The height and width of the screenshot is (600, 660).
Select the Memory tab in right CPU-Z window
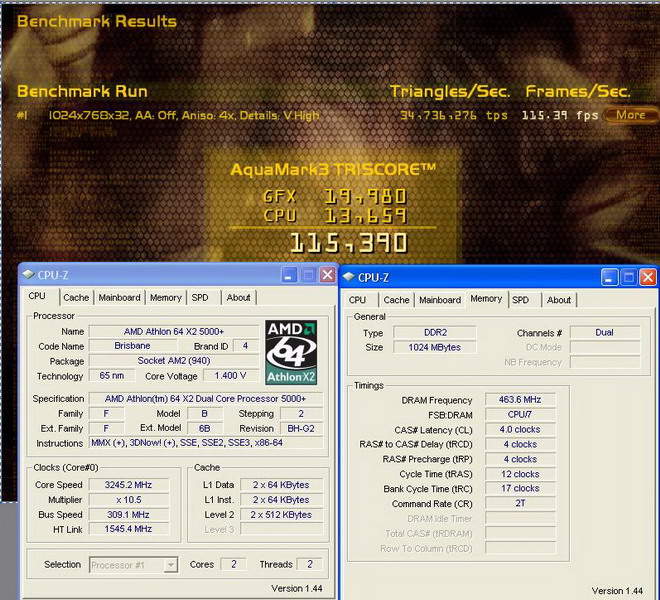point(486,299)
